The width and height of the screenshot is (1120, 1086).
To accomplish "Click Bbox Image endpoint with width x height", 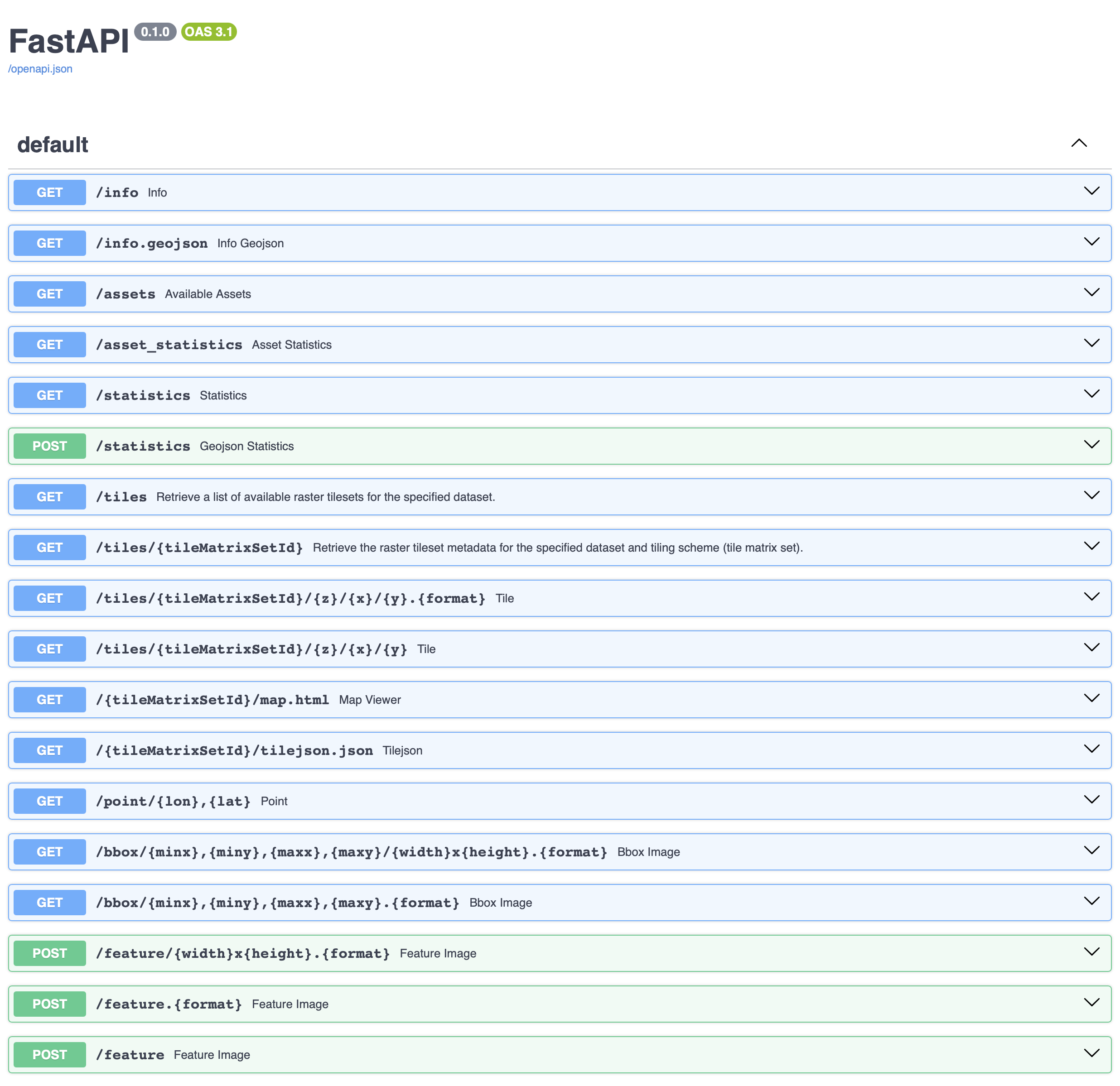I will 352,852.
